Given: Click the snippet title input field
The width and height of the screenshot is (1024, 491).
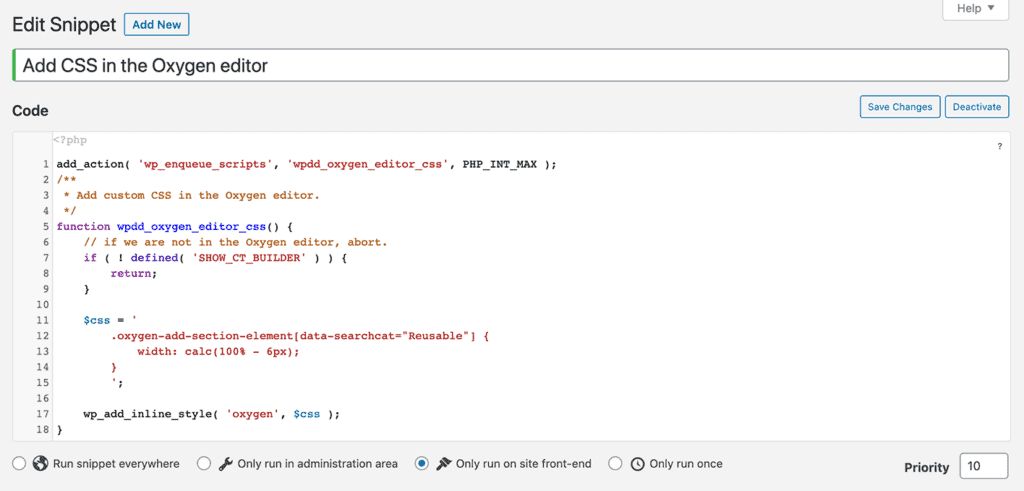Looking at the screenshot, I should [511, 65].
